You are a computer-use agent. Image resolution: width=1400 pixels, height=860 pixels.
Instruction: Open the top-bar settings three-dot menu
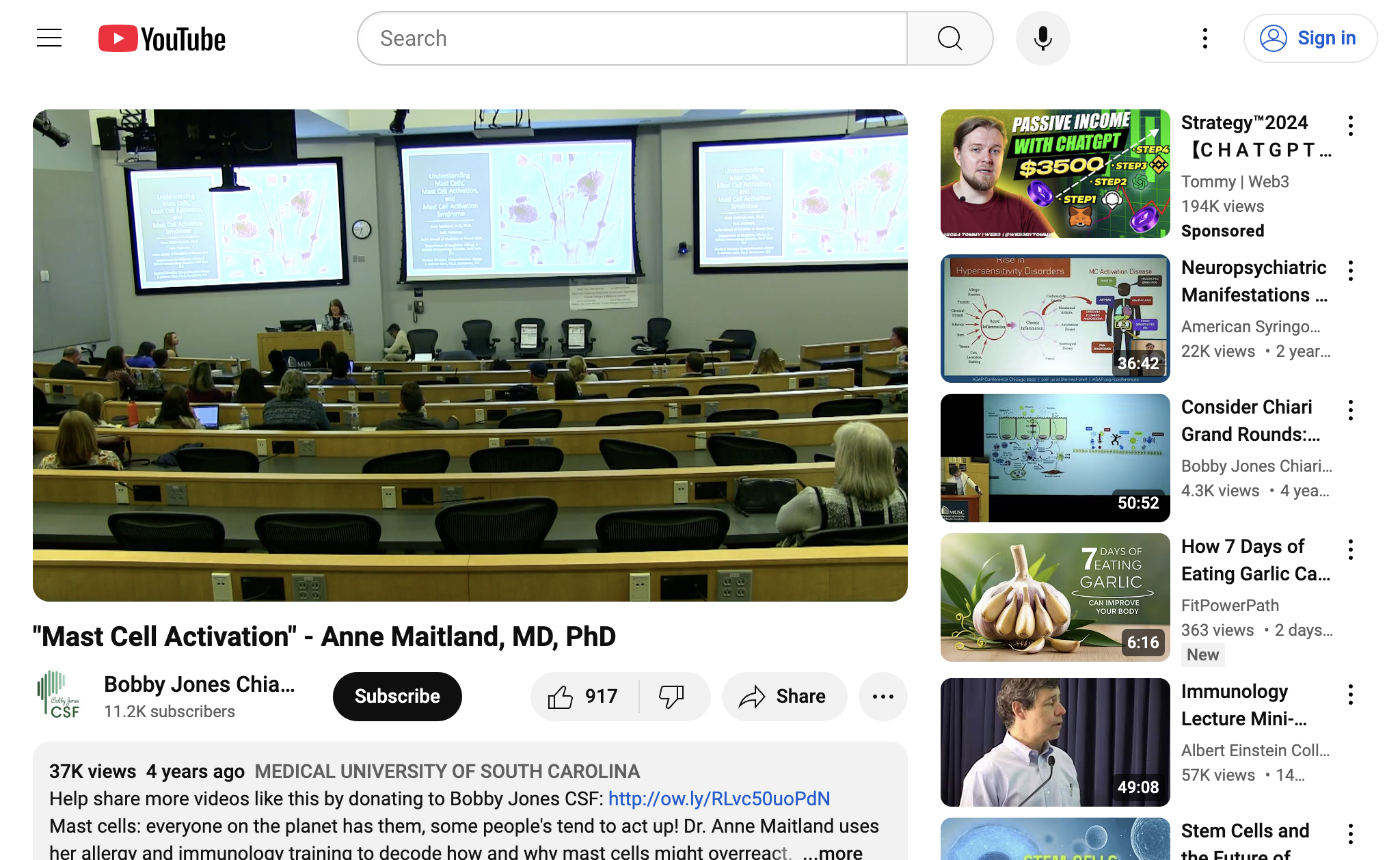pyautogui.click(x=1205, y=38)
